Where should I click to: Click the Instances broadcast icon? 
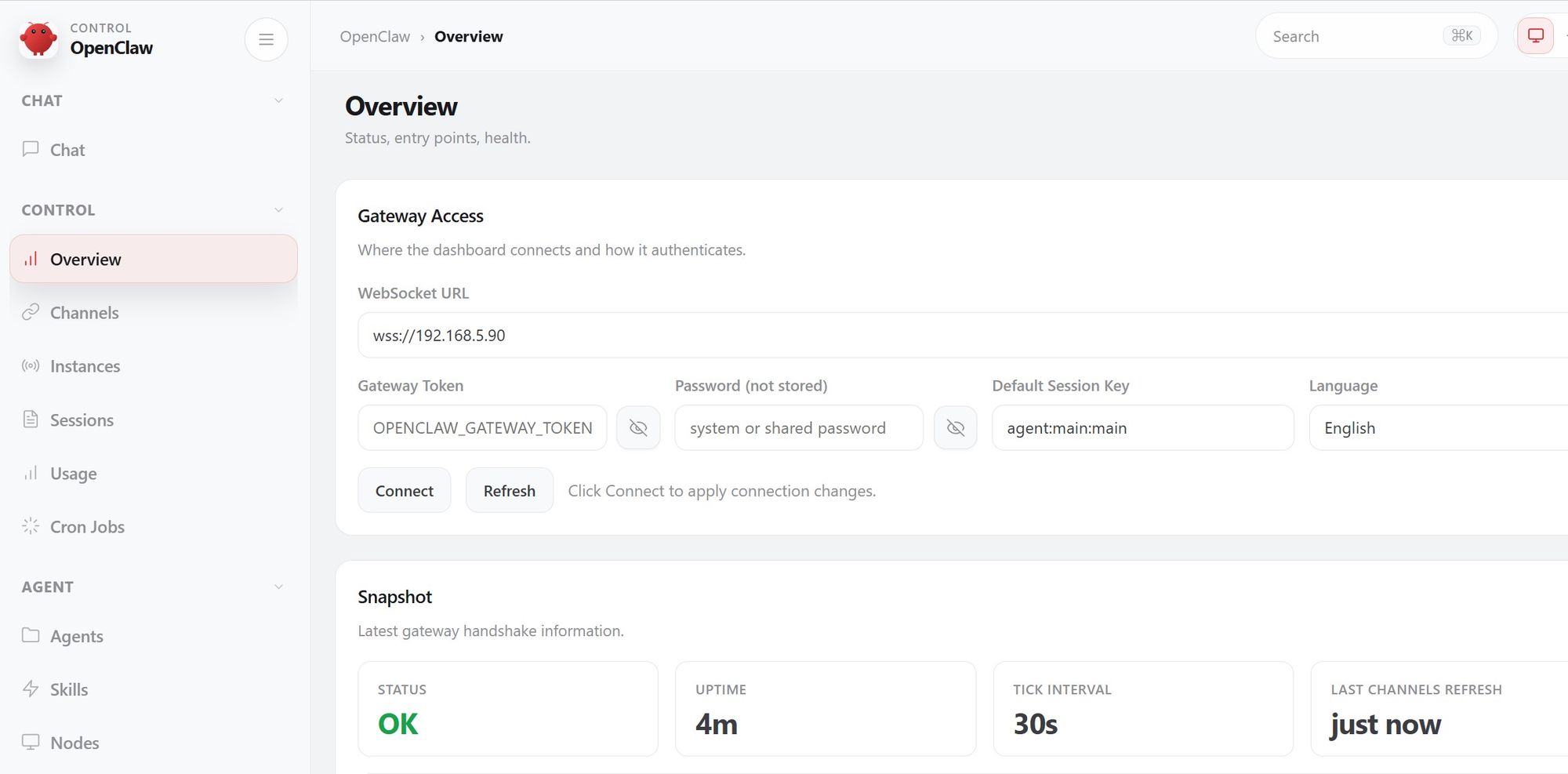31,366
